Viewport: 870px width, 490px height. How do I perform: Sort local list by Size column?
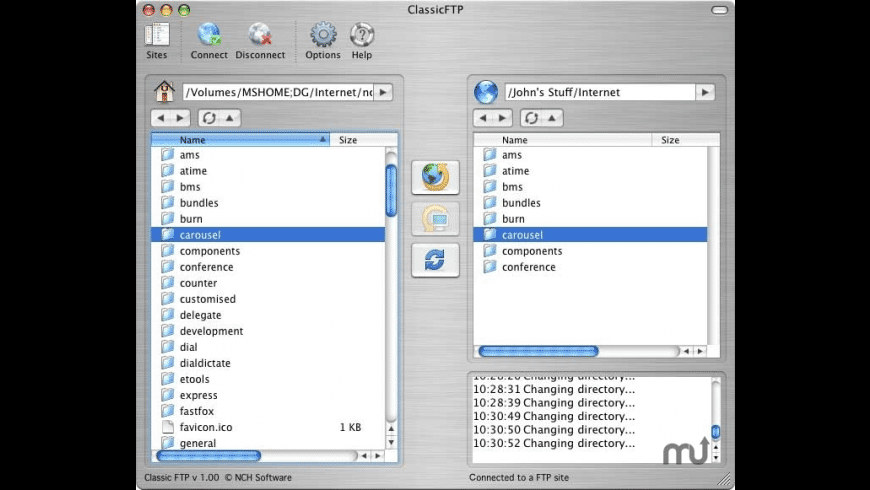coord(363,140)
